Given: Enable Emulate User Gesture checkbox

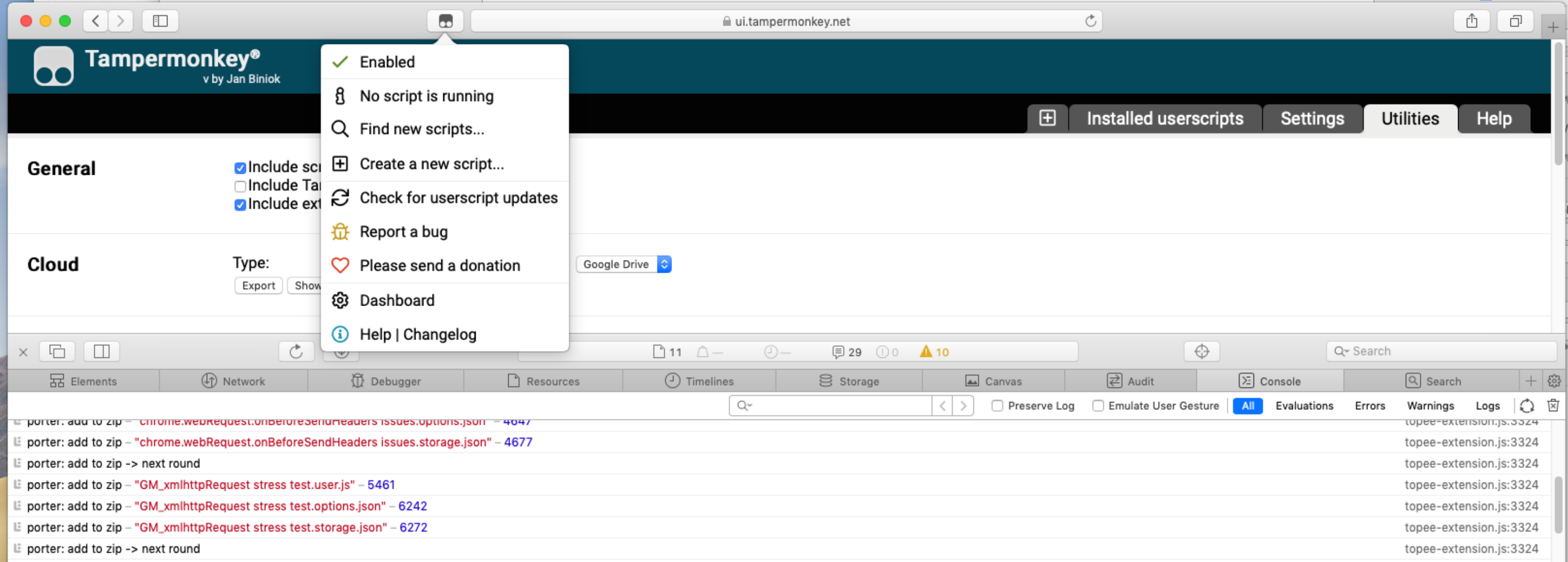Looking at the screenshot, I should pyautogui.click(x=1097, y=406).
